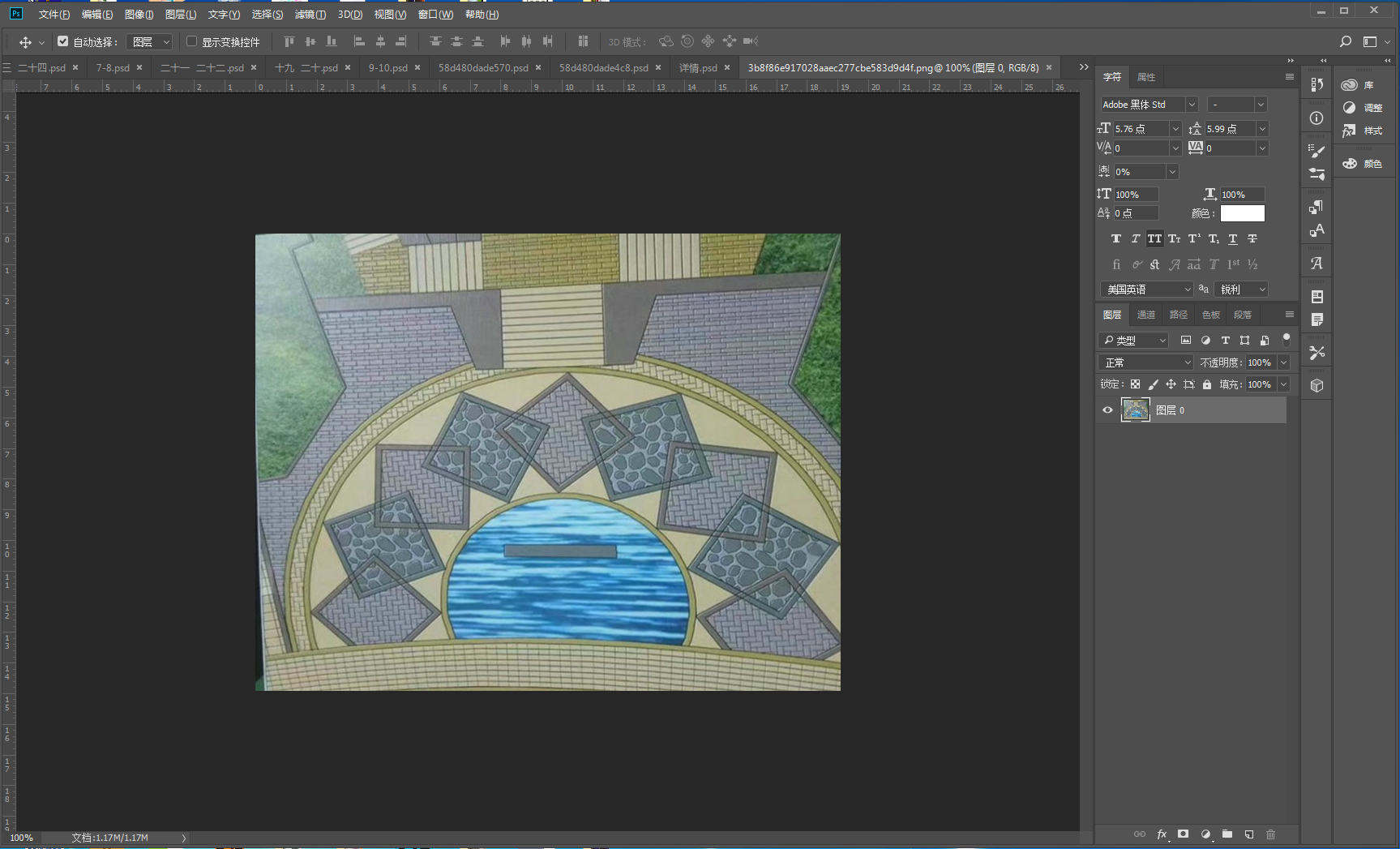Toggle faux bold text style
The height and width of the screenshot is (849, 1400).
[x=1116, y=239]
